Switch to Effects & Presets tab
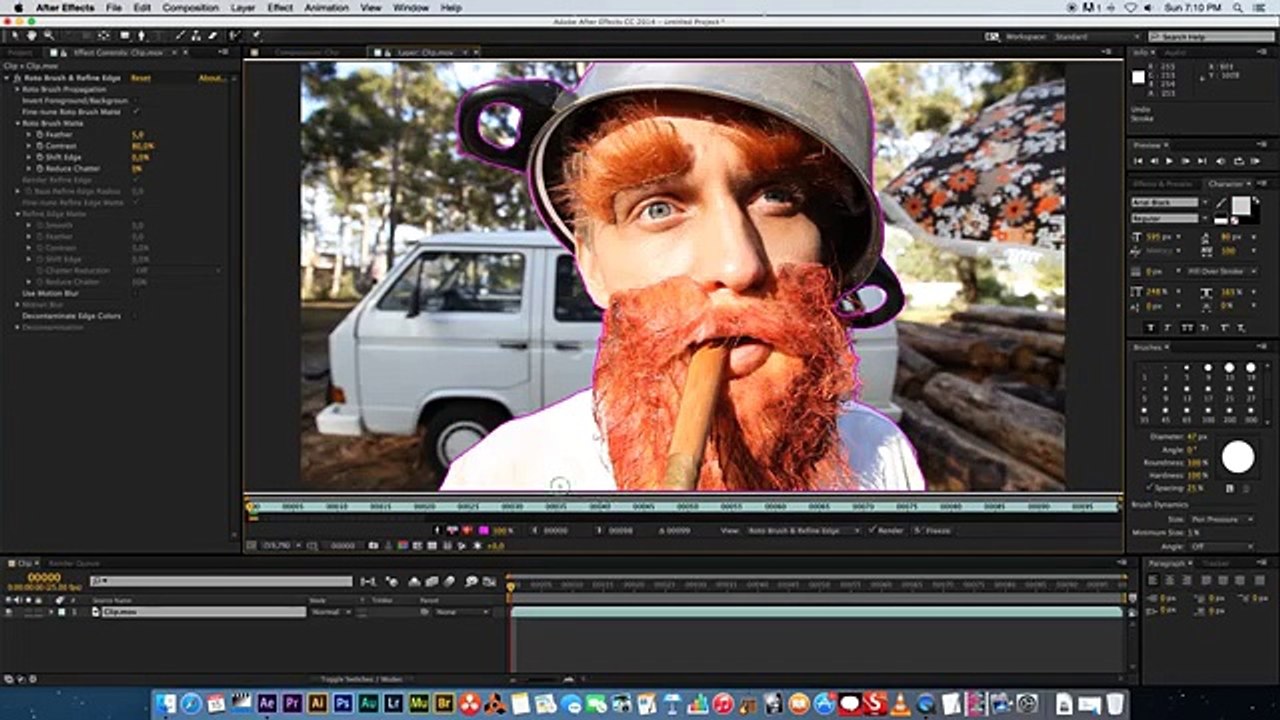 click(x=1160, y=184)
